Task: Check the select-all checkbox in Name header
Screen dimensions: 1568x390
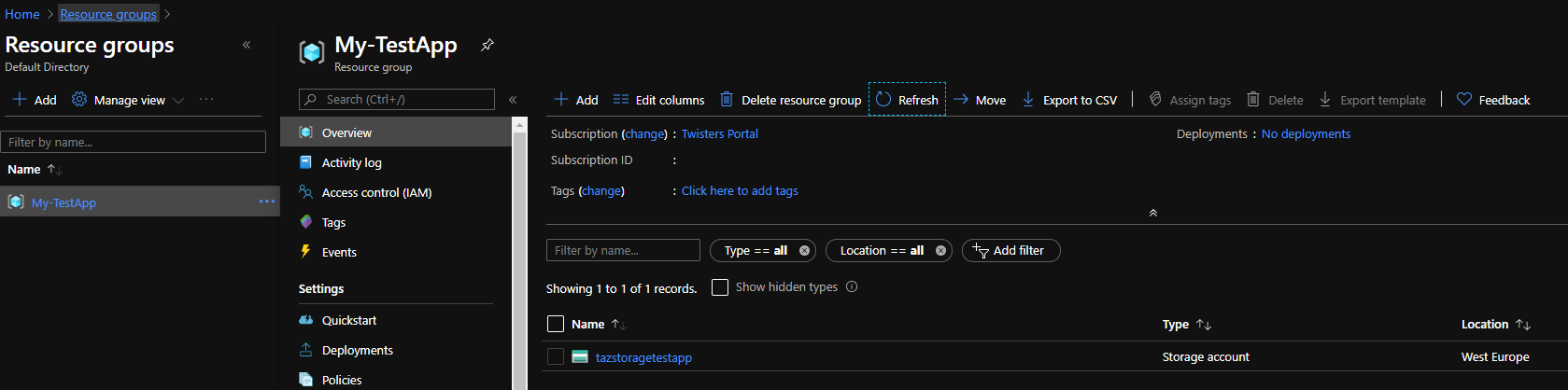Action: pos(556,324)
